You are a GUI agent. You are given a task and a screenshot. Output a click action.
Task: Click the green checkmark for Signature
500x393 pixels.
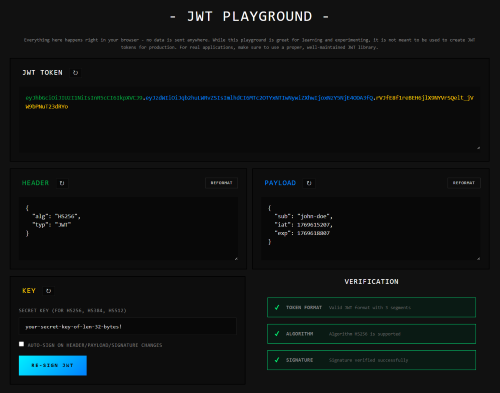coord(277,360)
